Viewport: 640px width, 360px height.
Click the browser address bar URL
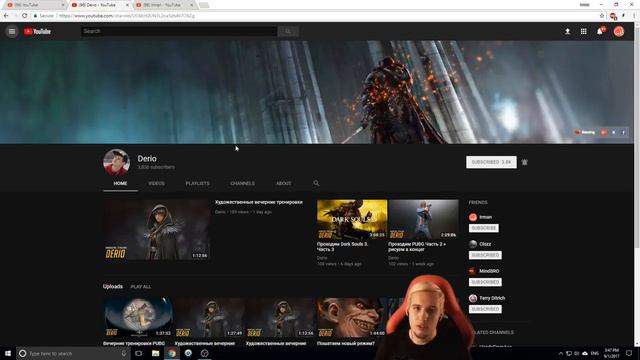pyautogui.click(x=127, y=16)
